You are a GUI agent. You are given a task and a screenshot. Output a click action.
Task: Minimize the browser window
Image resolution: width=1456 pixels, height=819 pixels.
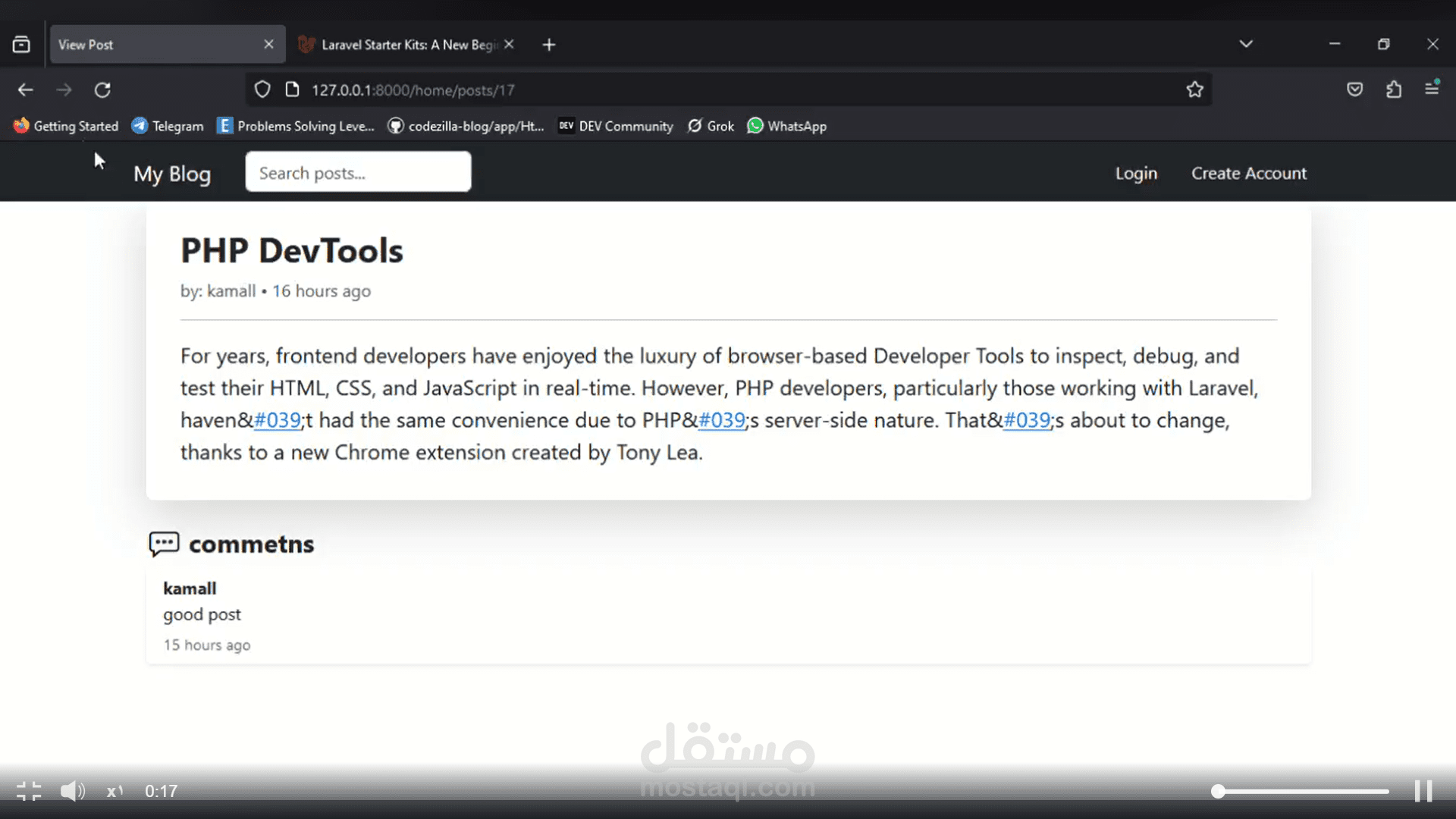point(1335,44)
